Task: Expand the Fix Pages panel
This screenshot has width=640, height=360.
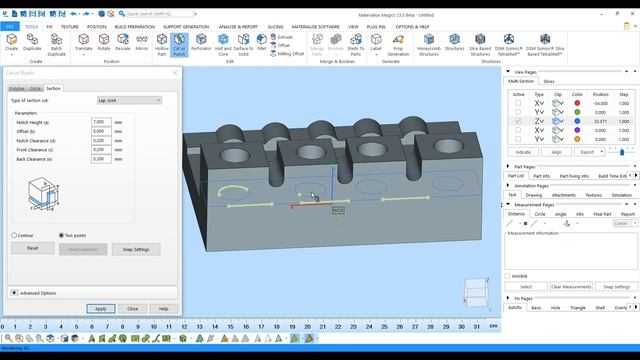Action: [508, 298]
